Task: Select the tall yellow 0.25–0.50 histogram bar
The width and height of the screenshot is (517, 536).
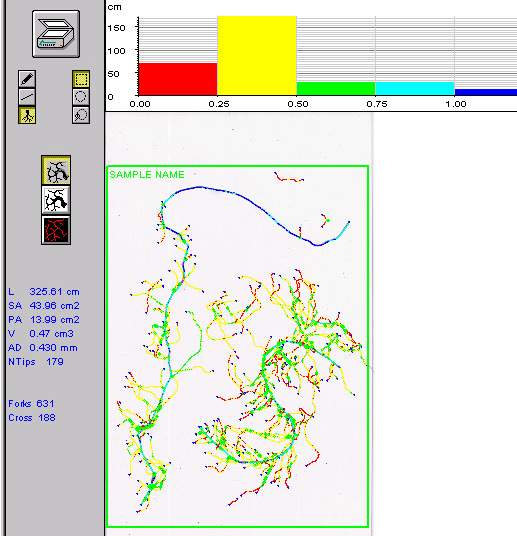Action: 257,55
